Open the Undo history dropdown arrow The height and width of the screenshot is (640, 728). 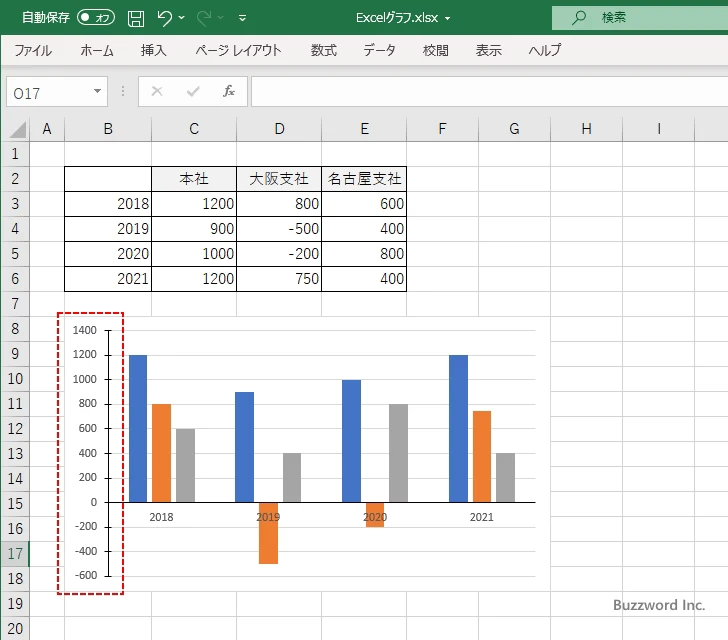(x=182, y=18)
